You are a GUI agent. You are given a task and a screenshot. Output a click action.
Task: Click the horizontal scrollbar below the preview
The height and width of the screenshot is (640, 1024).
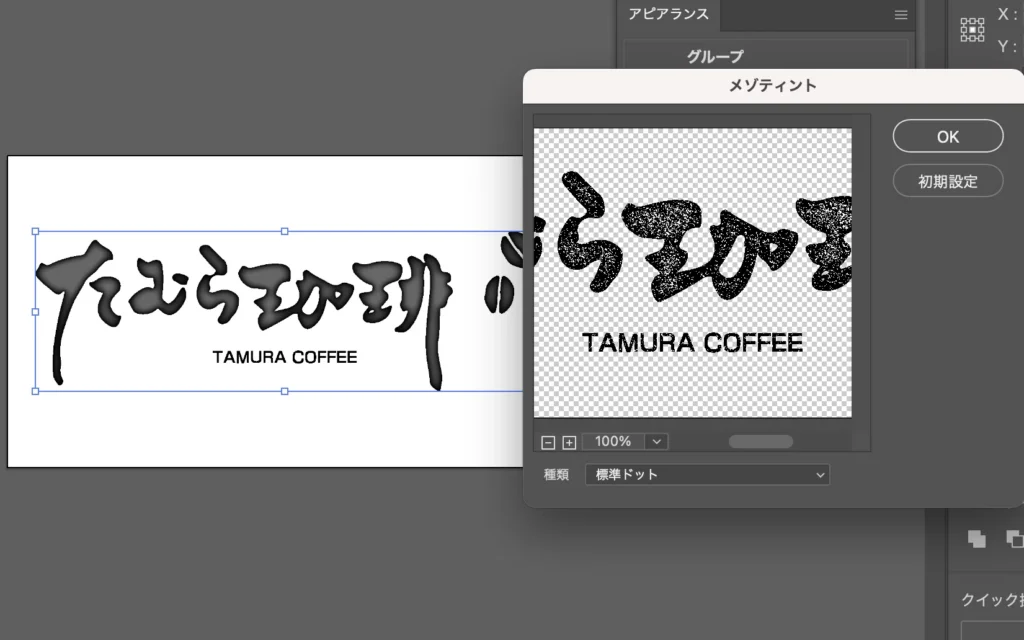760,441
